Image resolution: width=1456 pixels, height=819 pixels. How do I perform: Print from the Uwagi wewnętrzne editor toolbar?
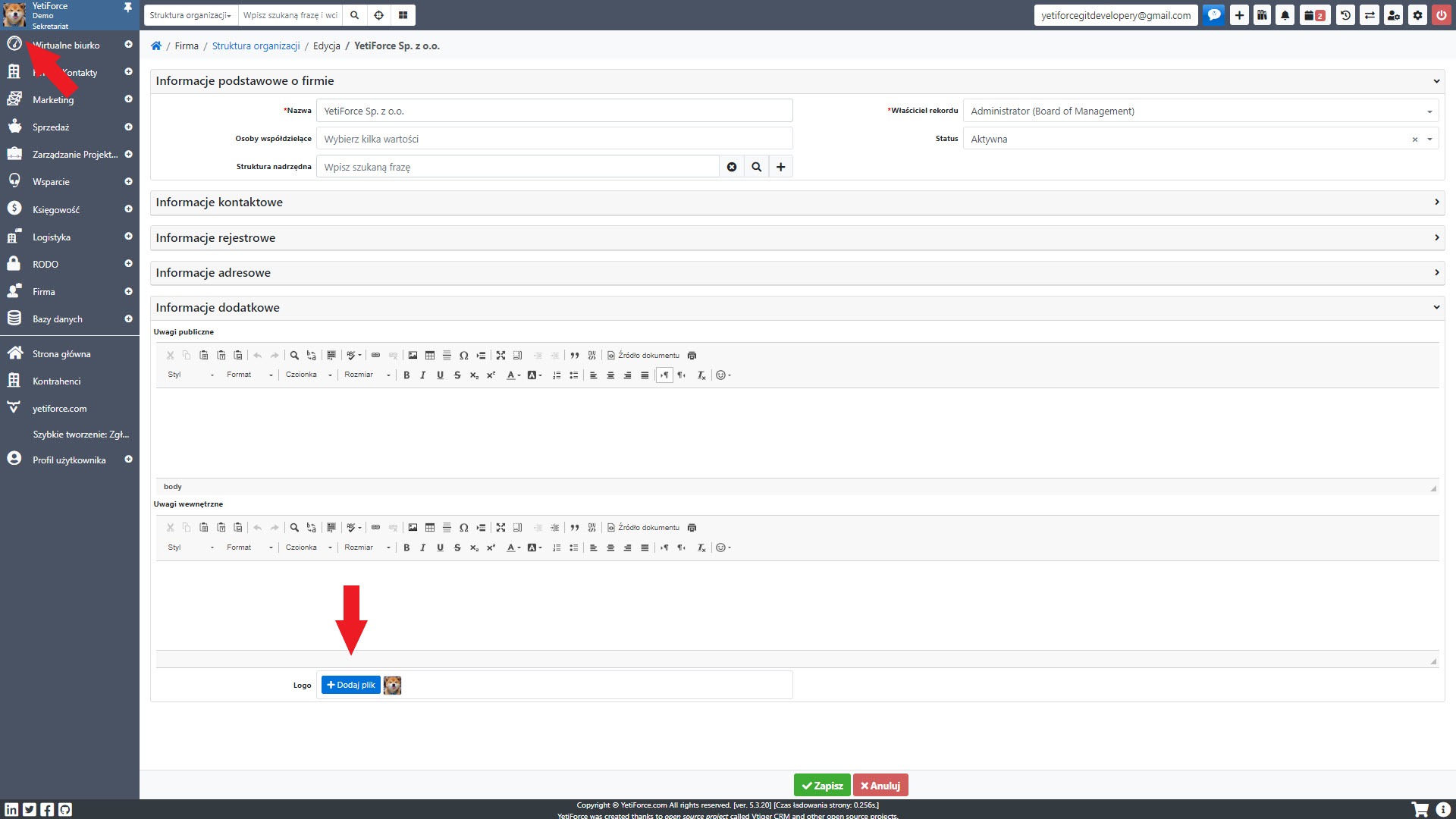[x=692, y=528]
